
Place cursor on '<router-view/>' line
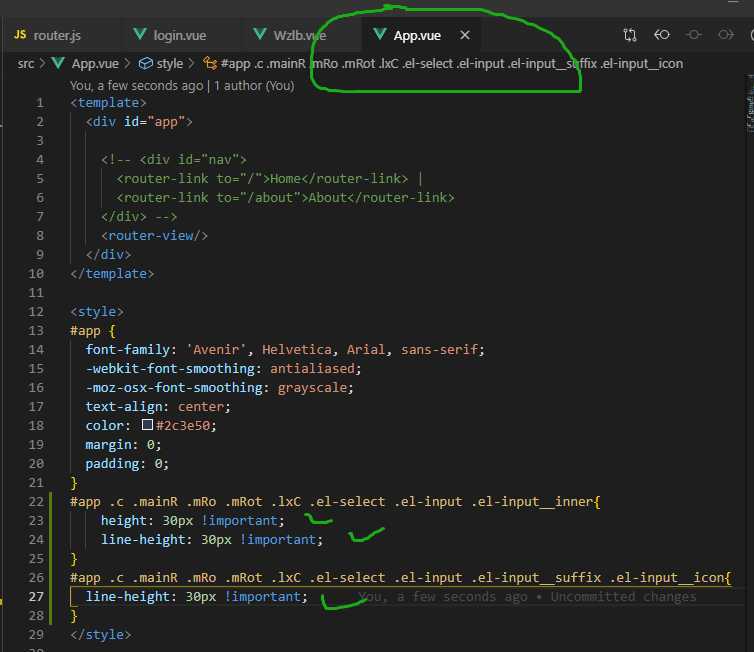[154, 236]
